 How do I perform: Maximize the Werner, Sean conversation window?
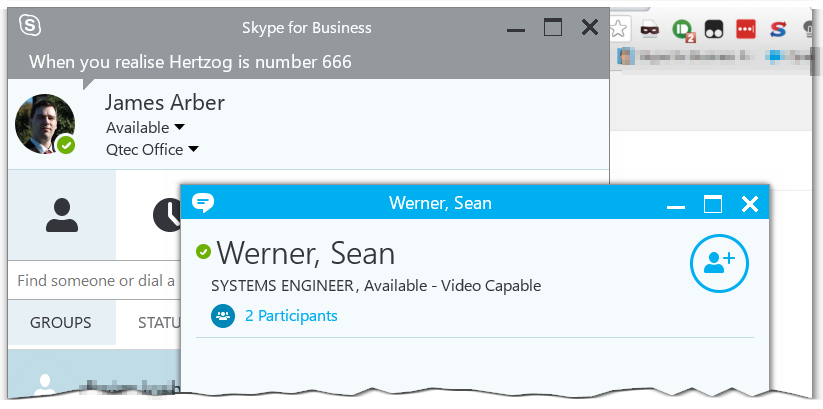click(713, 204)
